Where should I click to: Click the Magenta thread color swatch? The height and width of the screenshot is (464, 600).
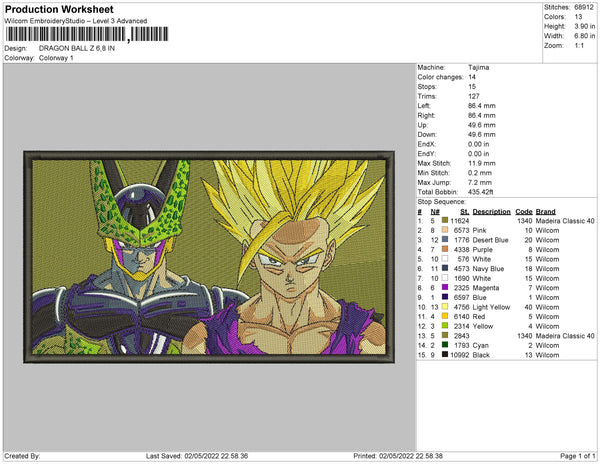pos(445,287)
